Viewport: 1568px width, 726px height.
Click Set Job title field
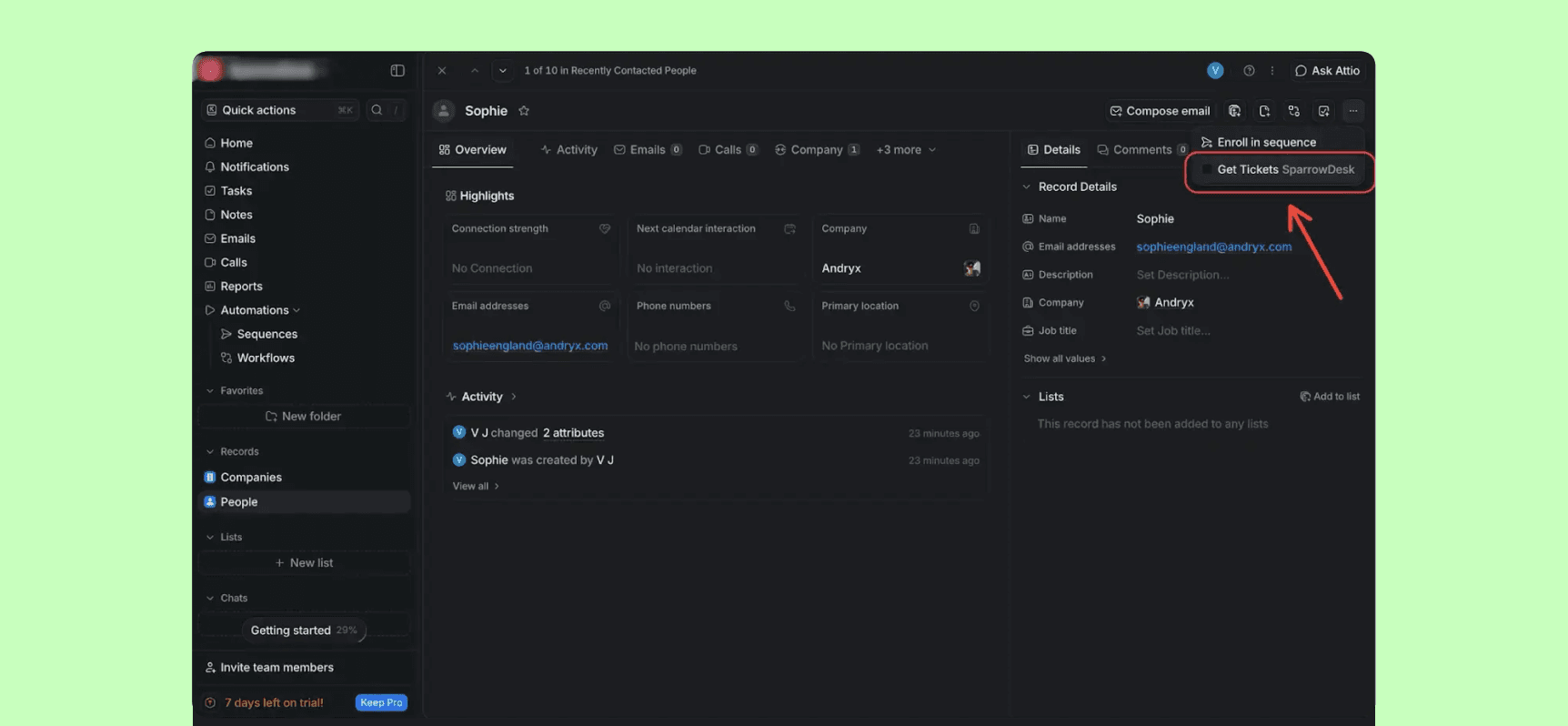pyautogui.click(x=1173, y=330)
